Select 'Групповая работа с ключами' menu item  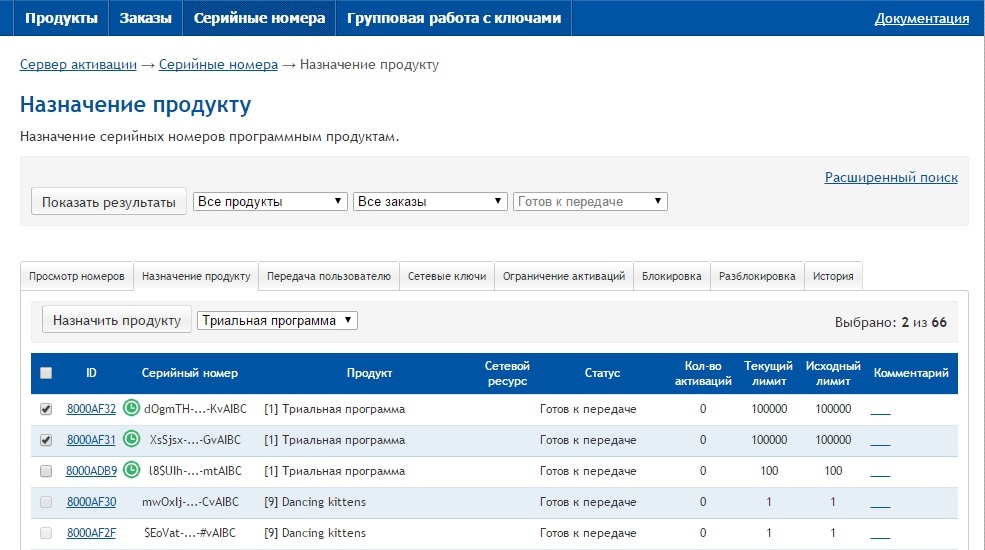pos(454,18)
